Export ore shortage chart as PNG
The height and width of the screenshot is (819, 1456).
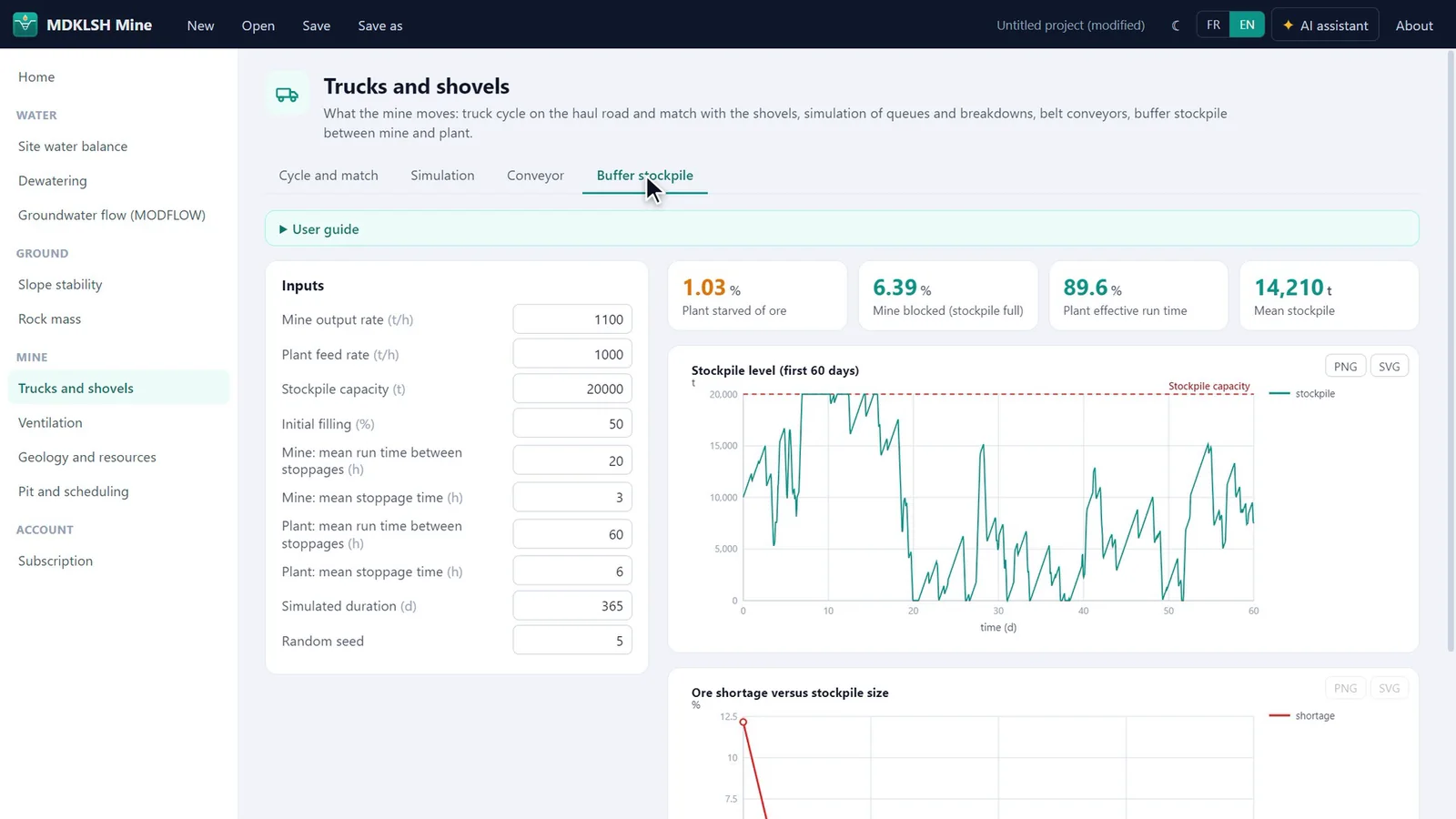click(x=1345, y=688)
